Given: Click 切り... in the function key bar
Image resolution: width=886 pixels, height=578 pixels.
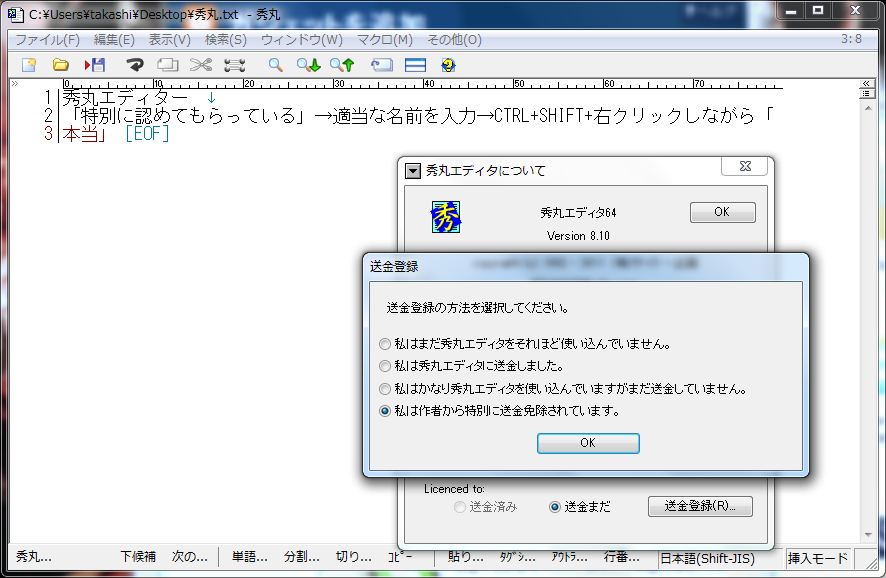Looking at the screenshot, I should pos(354,557).
